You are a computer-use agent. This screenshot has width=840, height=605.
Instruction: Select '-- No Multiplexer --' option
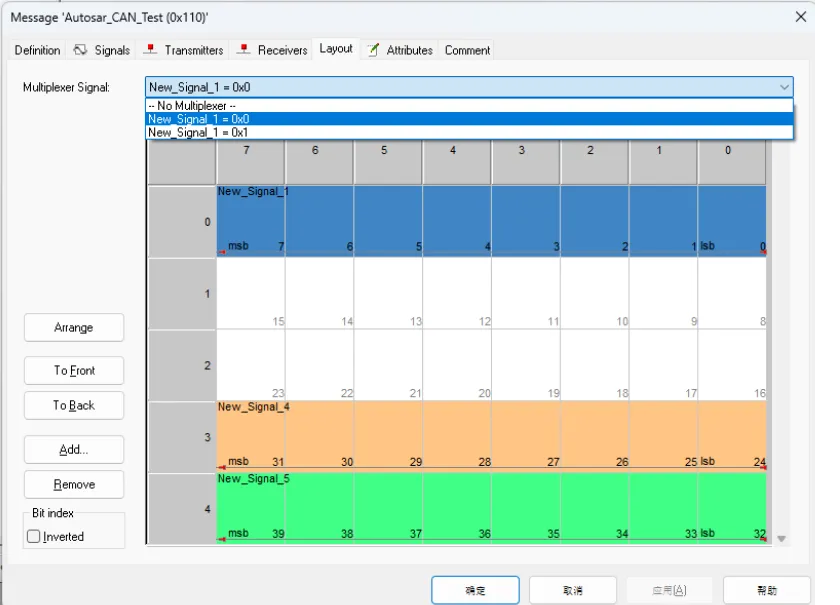tap(192, 106)
